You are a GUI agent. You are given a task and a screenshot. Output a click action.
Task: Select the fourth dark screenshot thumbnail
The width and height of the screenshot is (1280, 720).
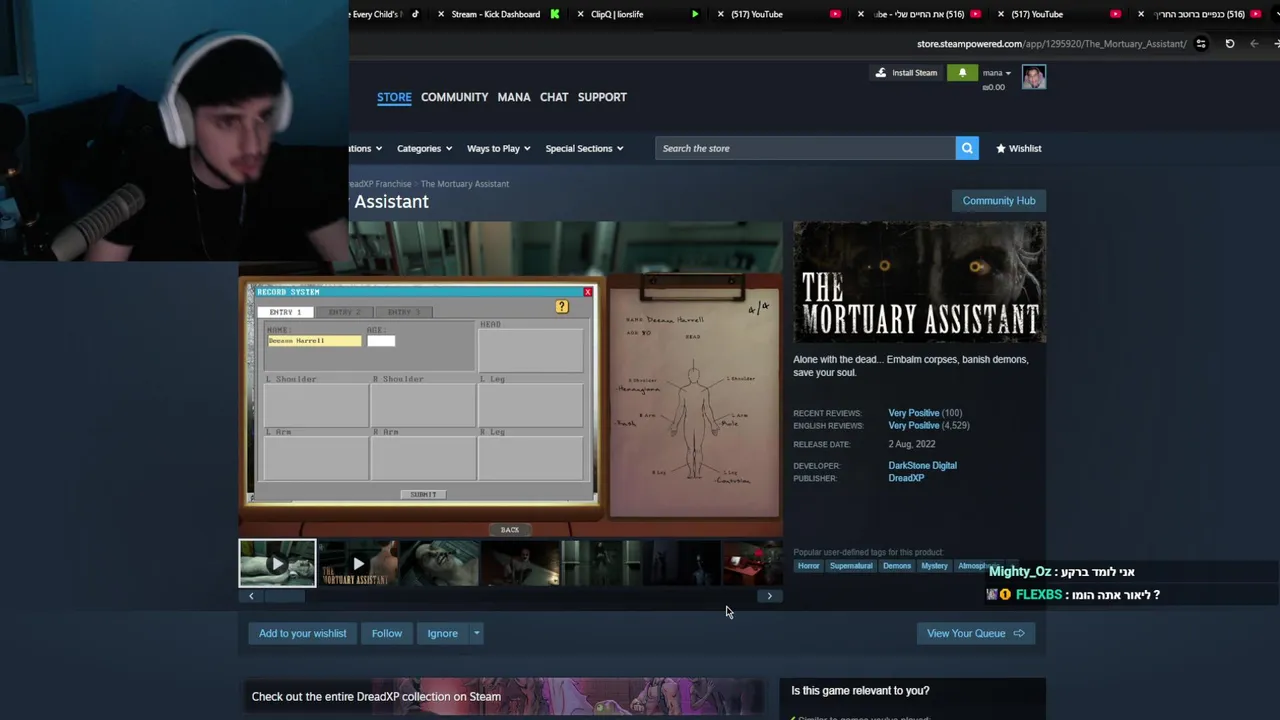pyautogui.click(x=520, y=563)
